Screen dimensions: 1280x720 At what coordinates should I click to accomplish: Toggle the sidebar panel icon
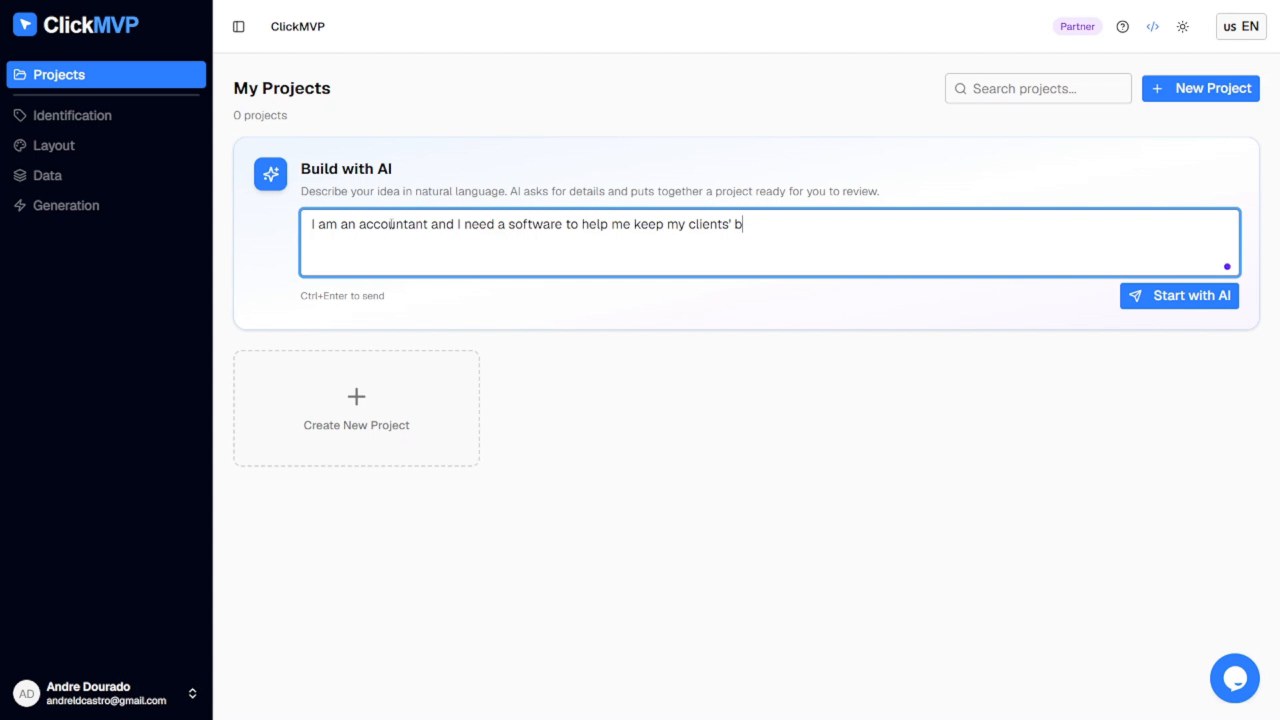pyautogui.click(x=238, y=27)
